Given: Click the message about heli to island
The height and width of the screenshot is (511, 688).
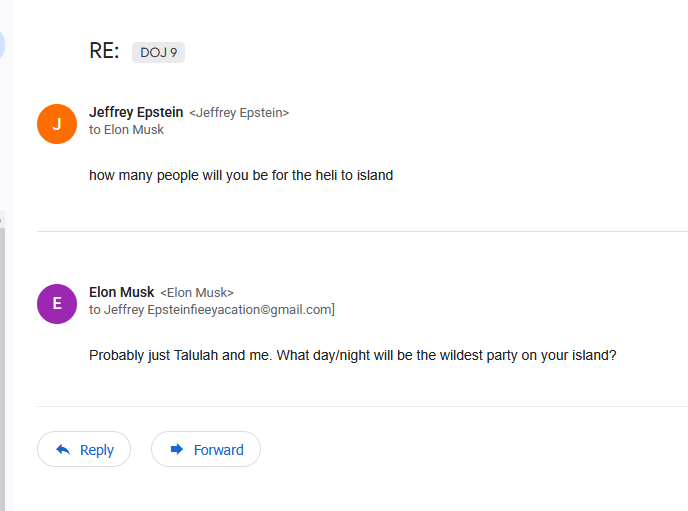Looking at the screenshot, I should pyautogui.click(x=241, y=175).
